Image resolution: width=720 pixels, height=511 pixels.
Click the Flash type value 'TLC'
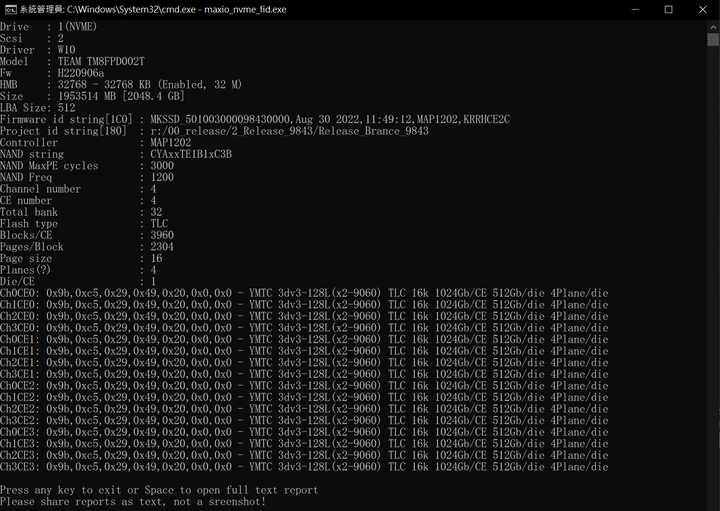[x=159, y=224]
